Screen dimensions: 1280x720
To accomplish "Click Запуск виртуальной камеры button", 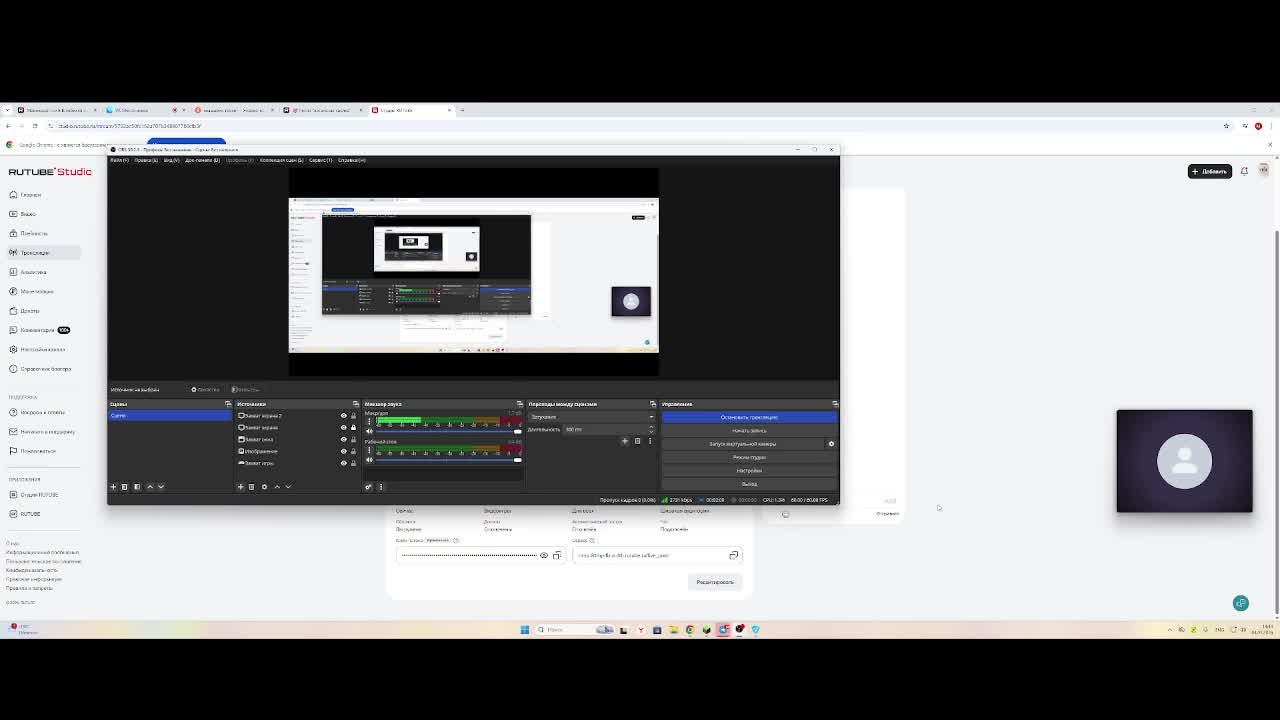I will [743, 444].
